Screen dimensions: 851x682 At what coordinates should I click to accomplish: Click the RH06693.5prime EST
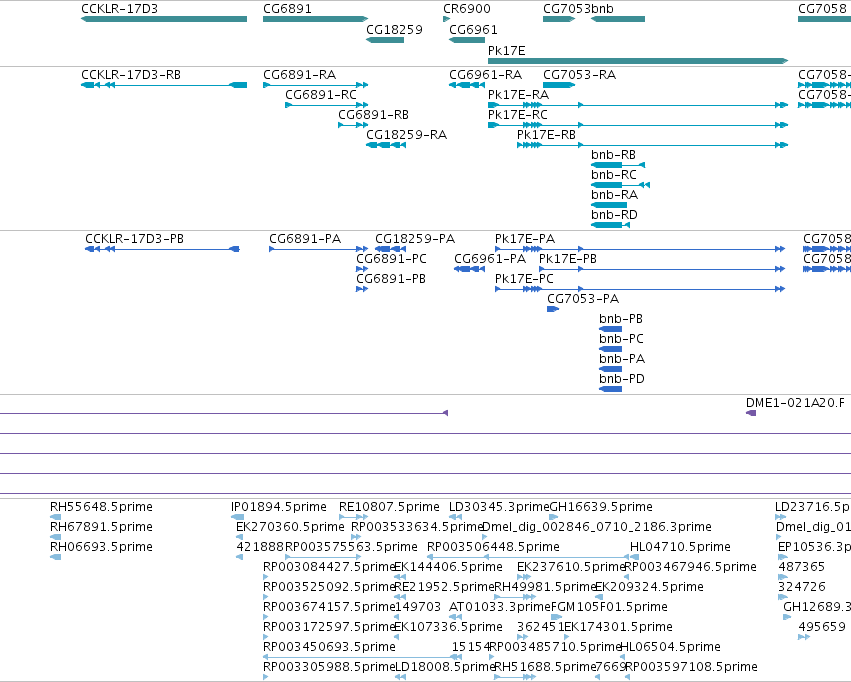[x=55, y=557]
